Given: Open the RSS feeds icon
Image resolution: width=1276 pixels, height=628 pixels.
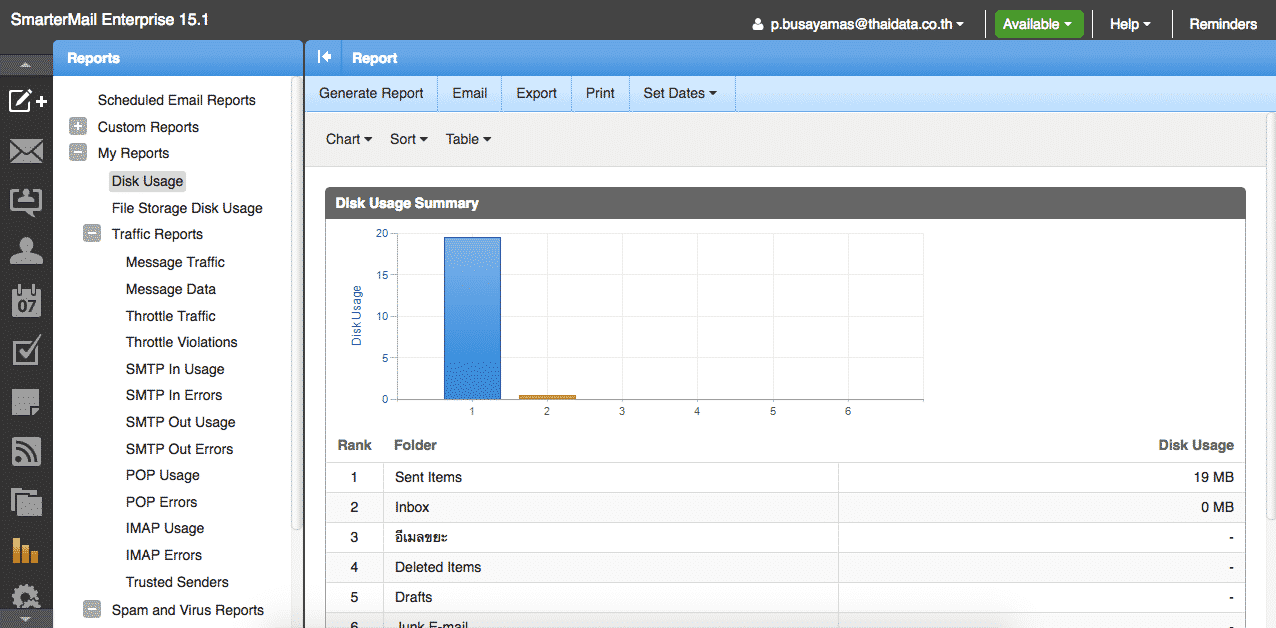Looking at the screenshot, I should point(26,452).
